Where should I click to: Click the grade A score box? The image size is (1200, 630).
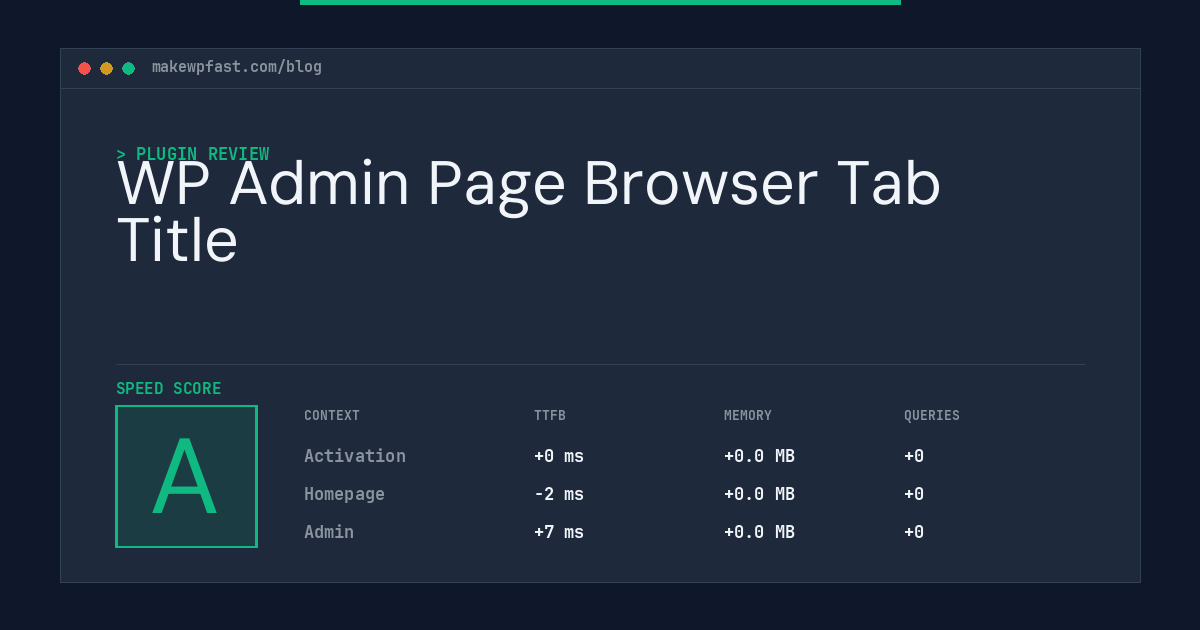[186, 476]
